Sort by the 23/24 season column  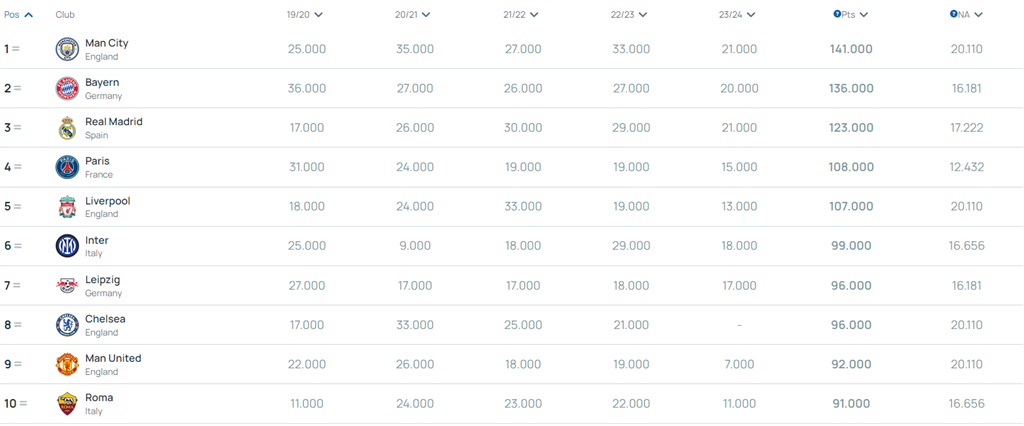pos(737,15)
